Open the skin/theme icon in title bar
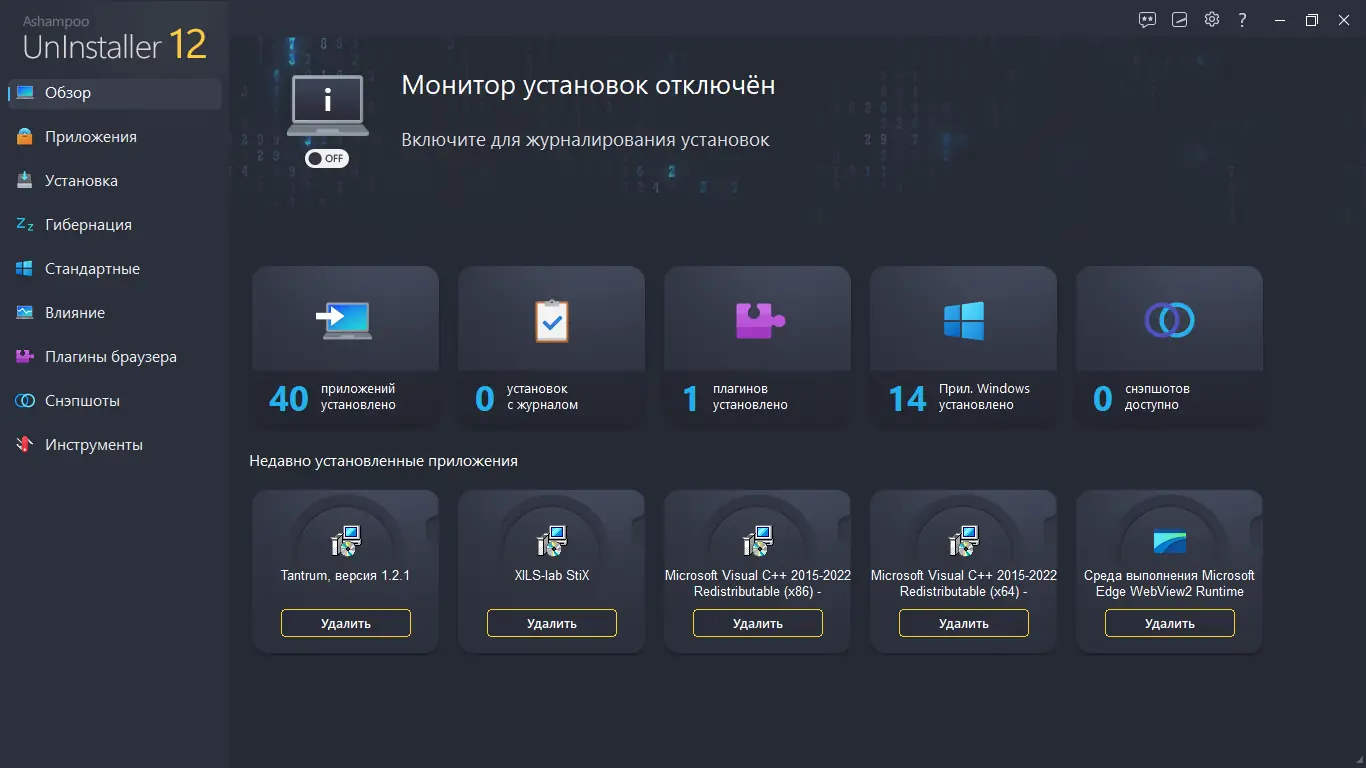1366x768 pixels. pyautogui.click(x=1180, y=19)
